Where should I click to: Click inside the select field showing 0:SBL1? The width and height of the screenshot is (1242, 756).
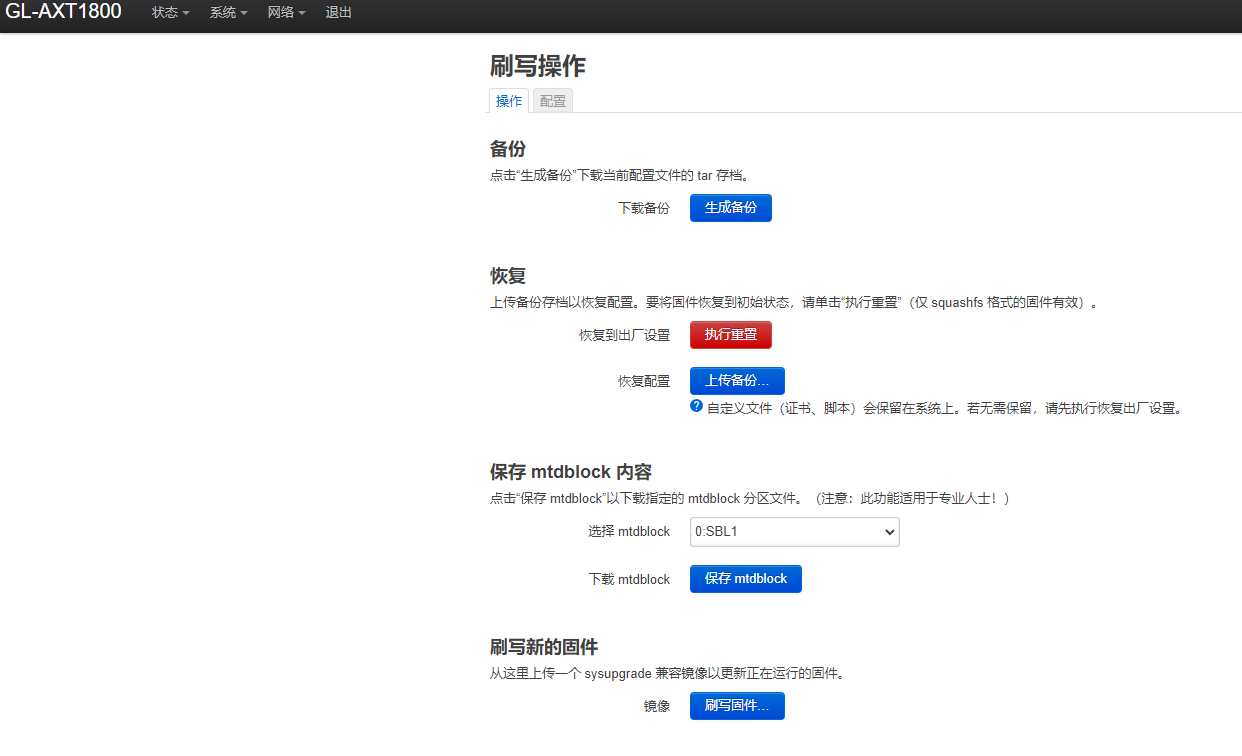[x=770, y=531]
